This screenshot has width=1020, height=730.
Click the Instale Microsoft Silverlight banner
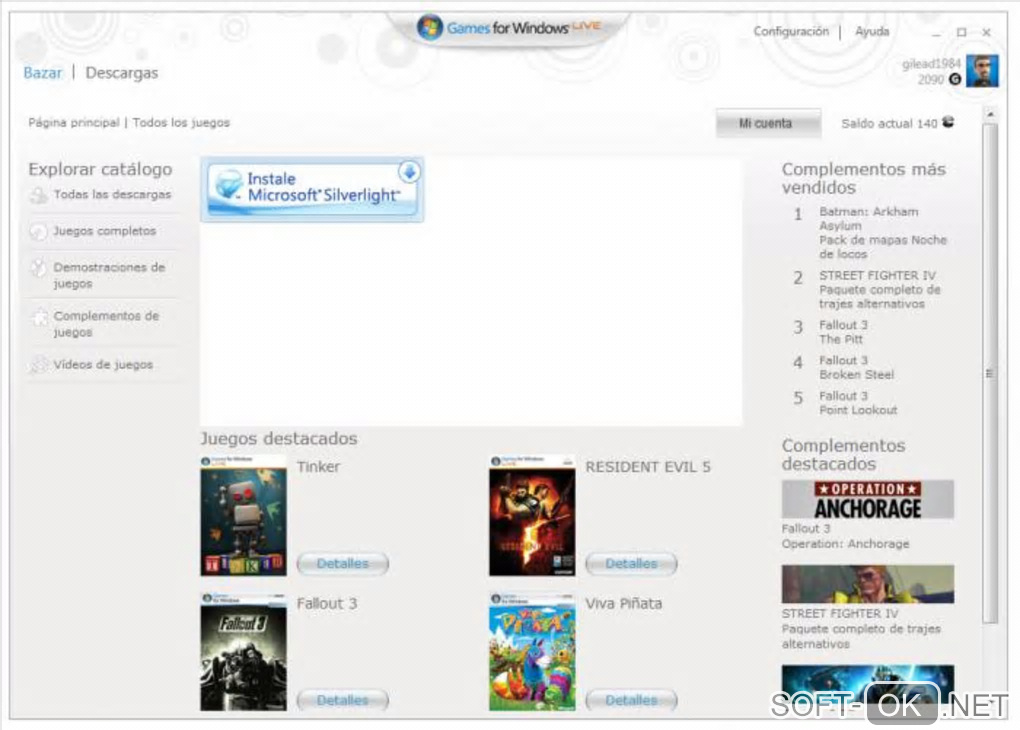click(312, 189)
